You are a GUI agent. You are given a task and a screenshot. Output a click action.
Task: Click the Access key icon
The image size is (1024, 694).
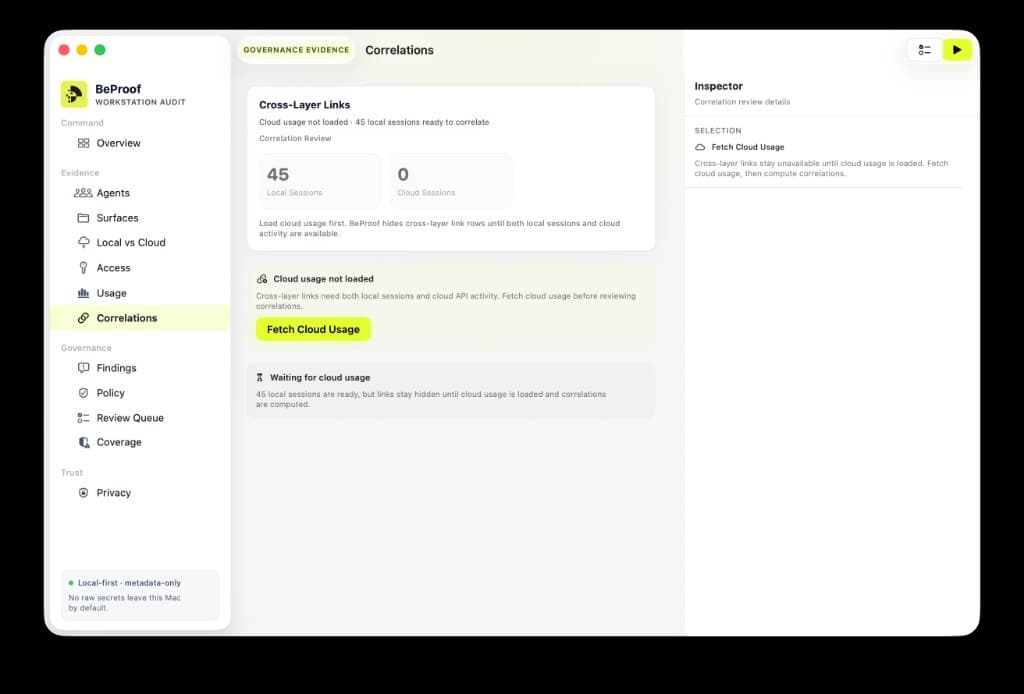coord(83,268)
